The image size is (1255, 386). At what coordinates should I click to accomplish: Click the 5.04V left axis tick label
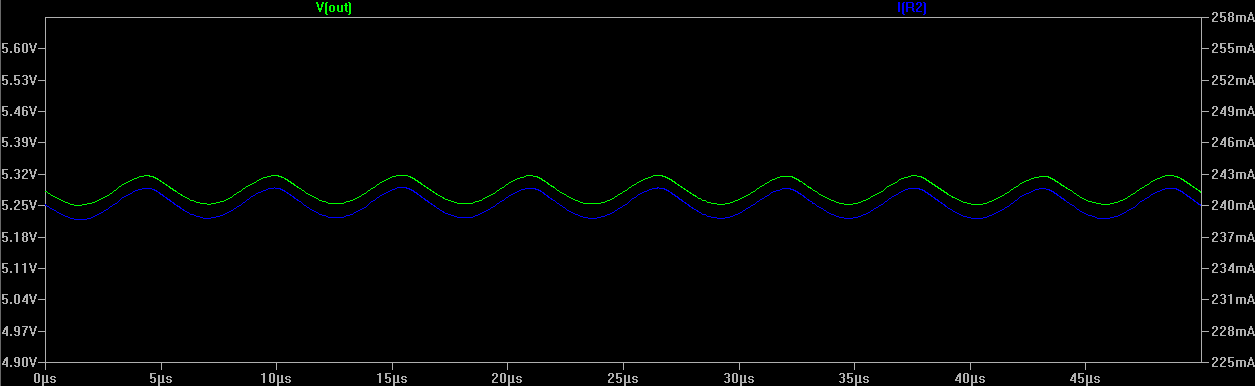[19, 299]
